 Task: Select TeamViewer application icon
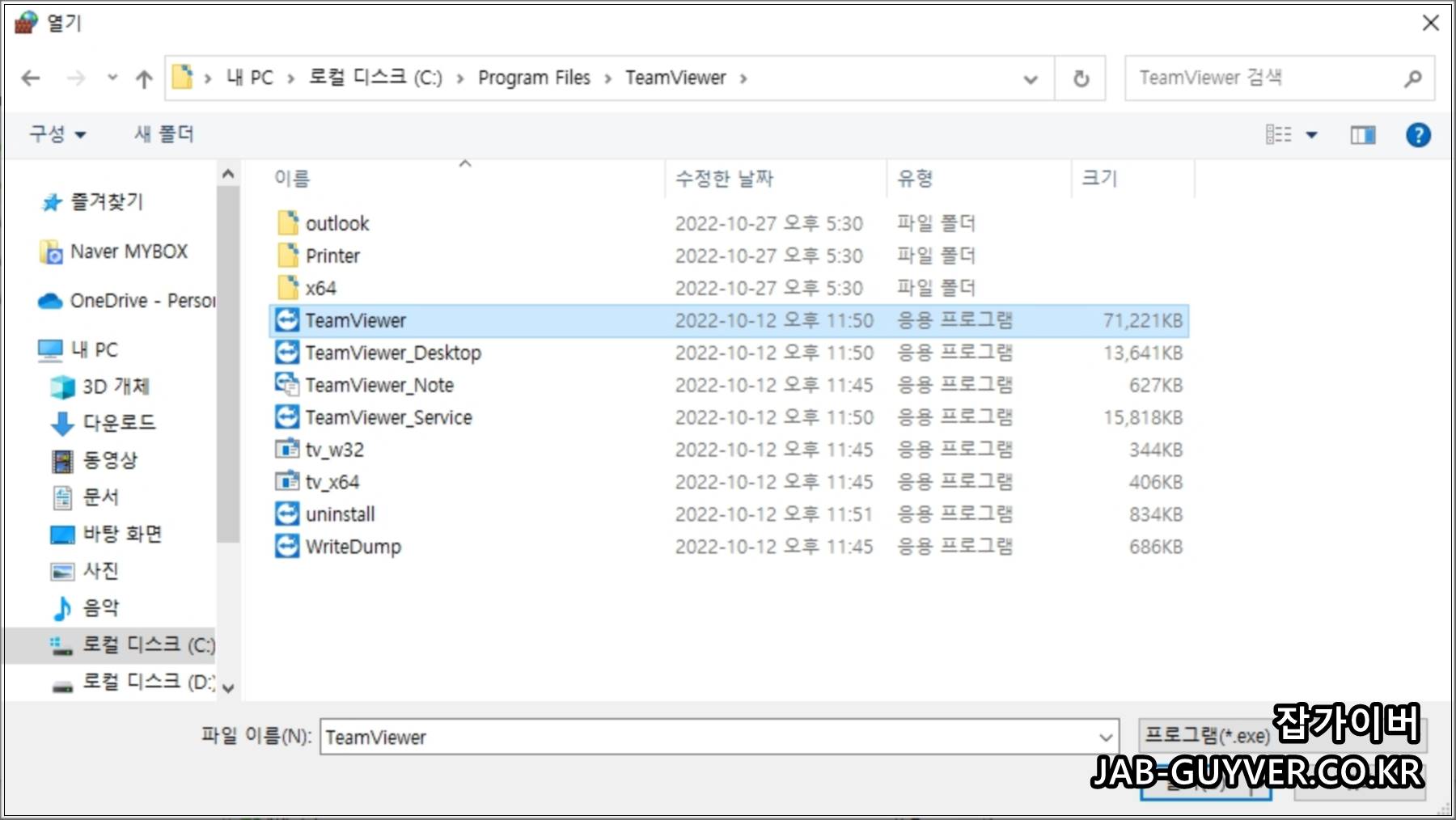[x=287, y=320]
